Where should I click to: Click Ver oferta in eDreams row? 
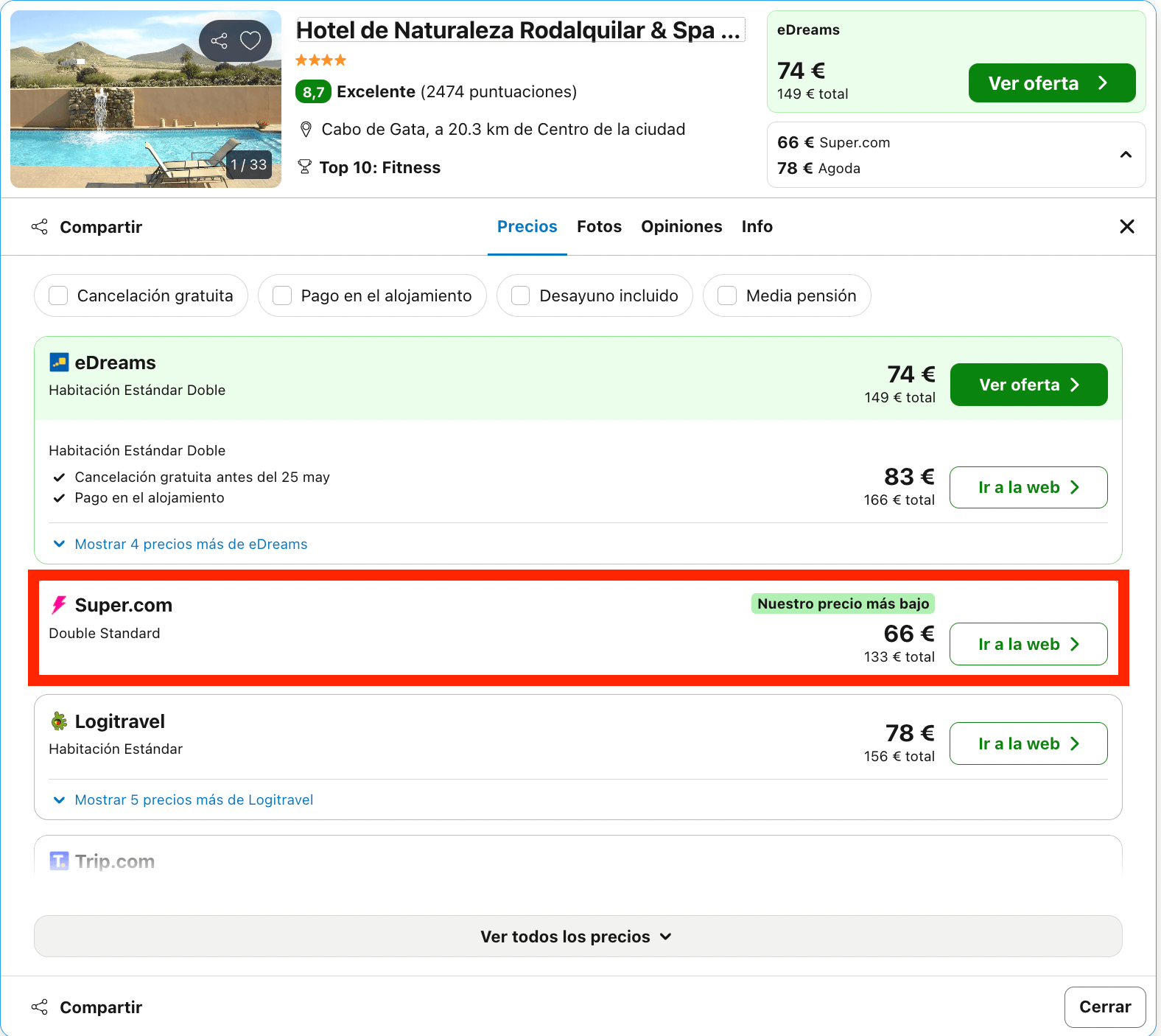pos(1028,385)
